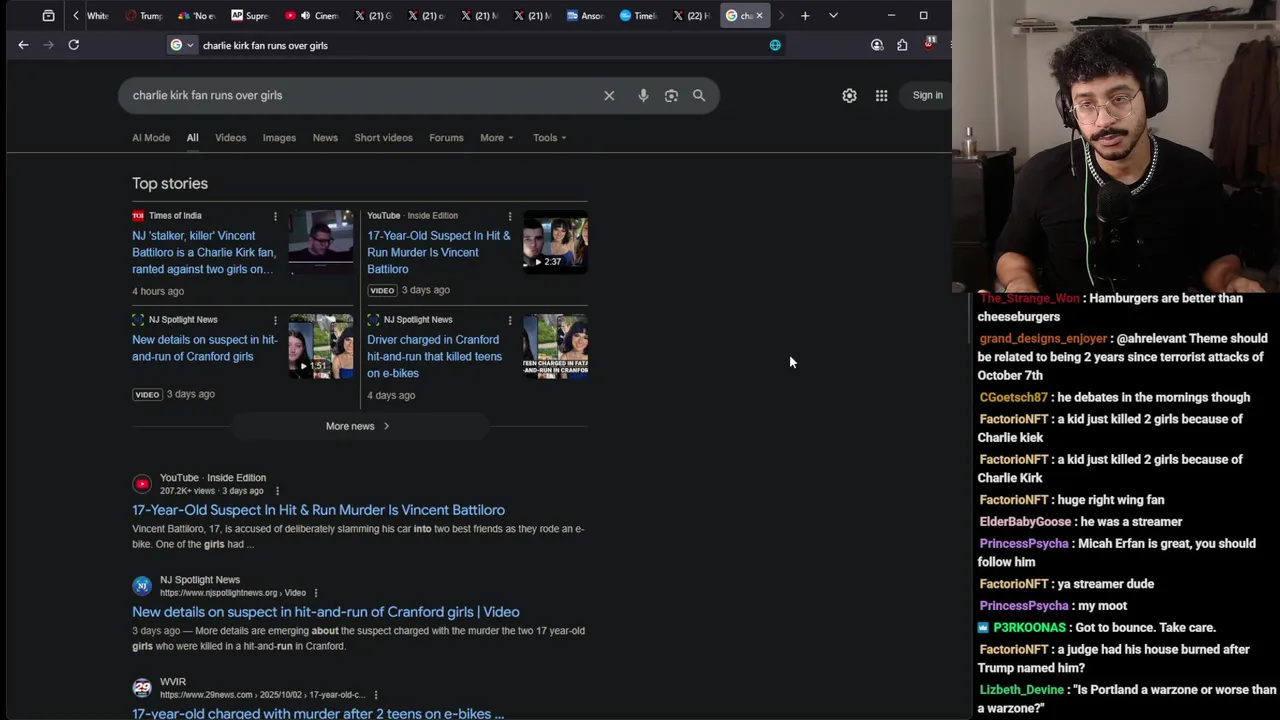Open 'New details on suspect... Cranford girls | Video' result
The width and height of the screenshot is (1280, 720).
click(x=325, y=612)
